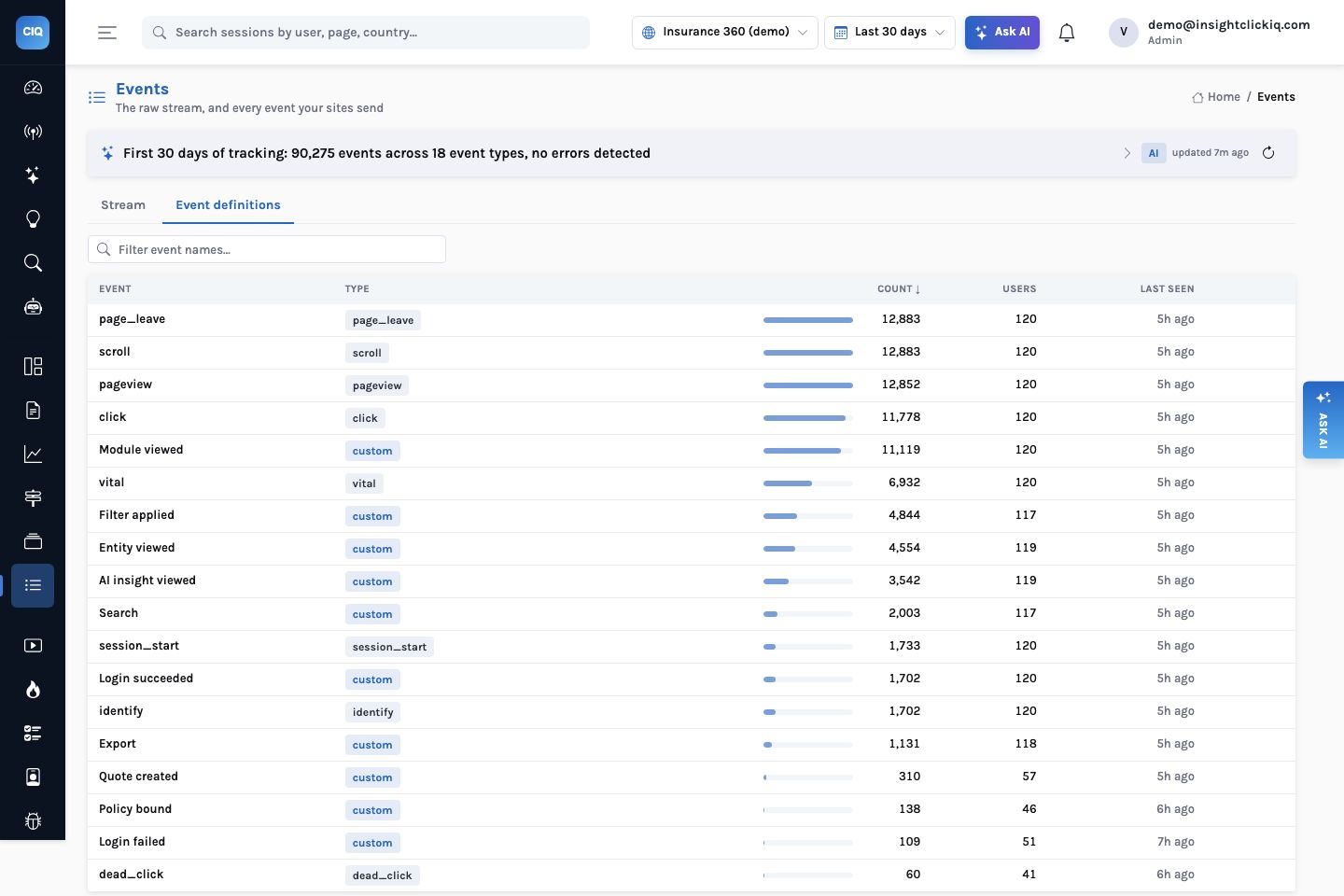Open the stacked layers icon in sidebar
The width and height of the screenshot is (1344, 896).
[x=33, y=541]
